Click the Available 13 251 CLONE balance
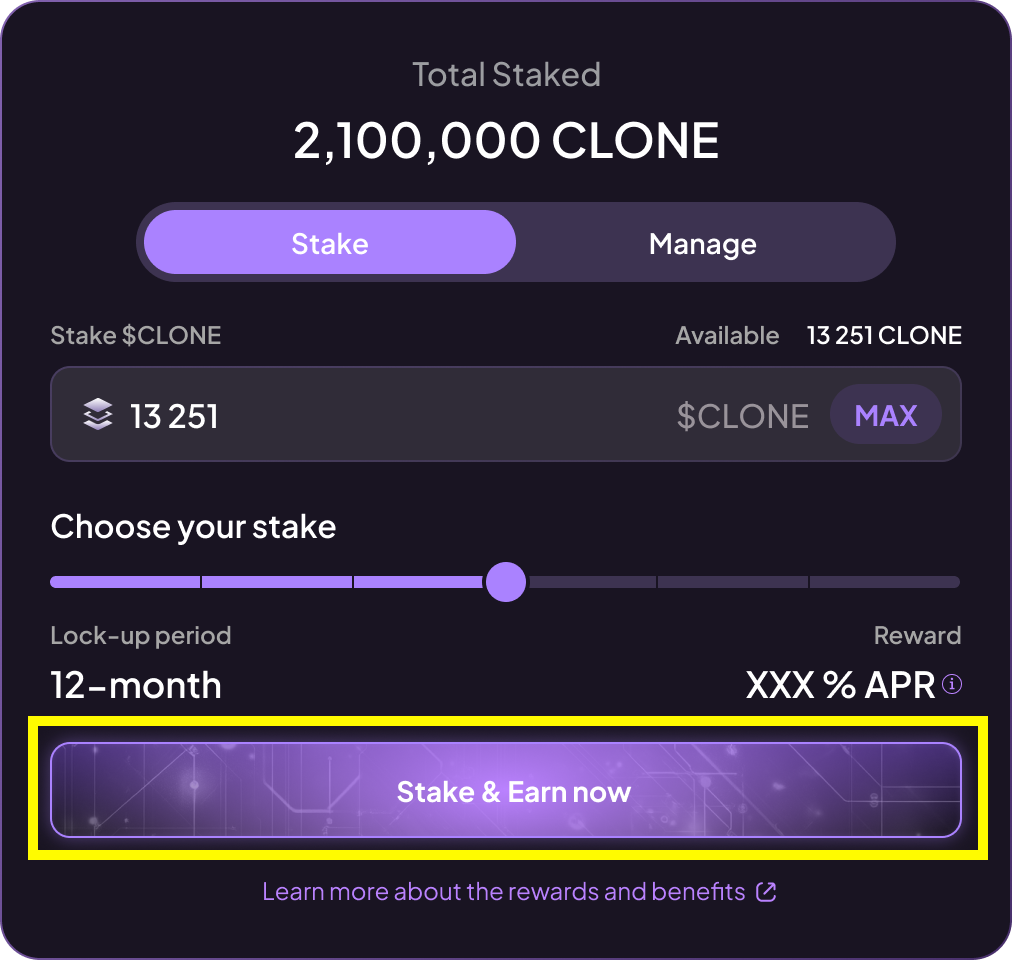The width and height of the screenshot is (1012, 960). (883, 336)
